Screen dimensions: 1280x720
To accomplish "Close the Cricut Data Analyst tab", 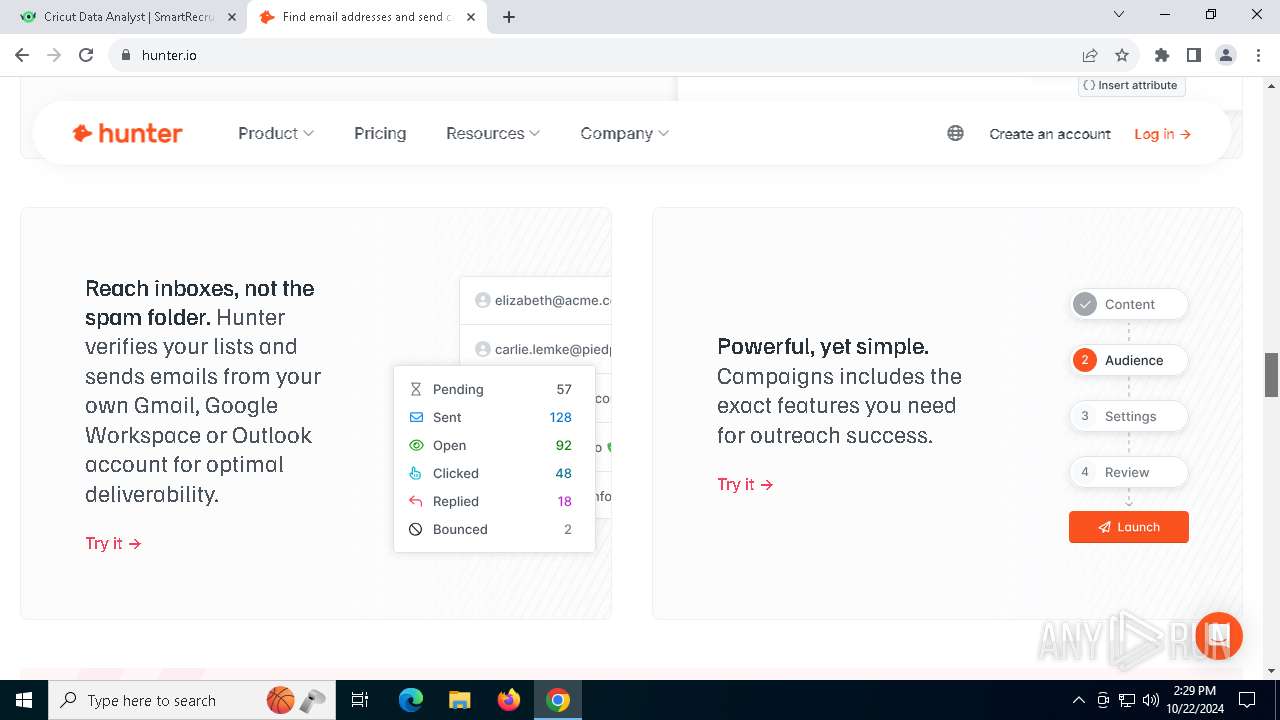I will point(231,17).
